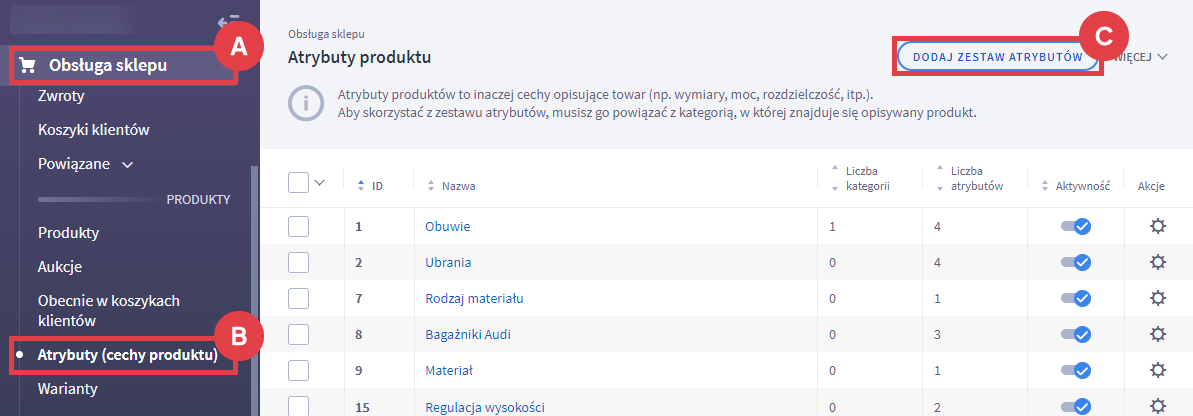1193x416 pixels.
Task: Open Warianty menu item
Action: coord(67,387)
